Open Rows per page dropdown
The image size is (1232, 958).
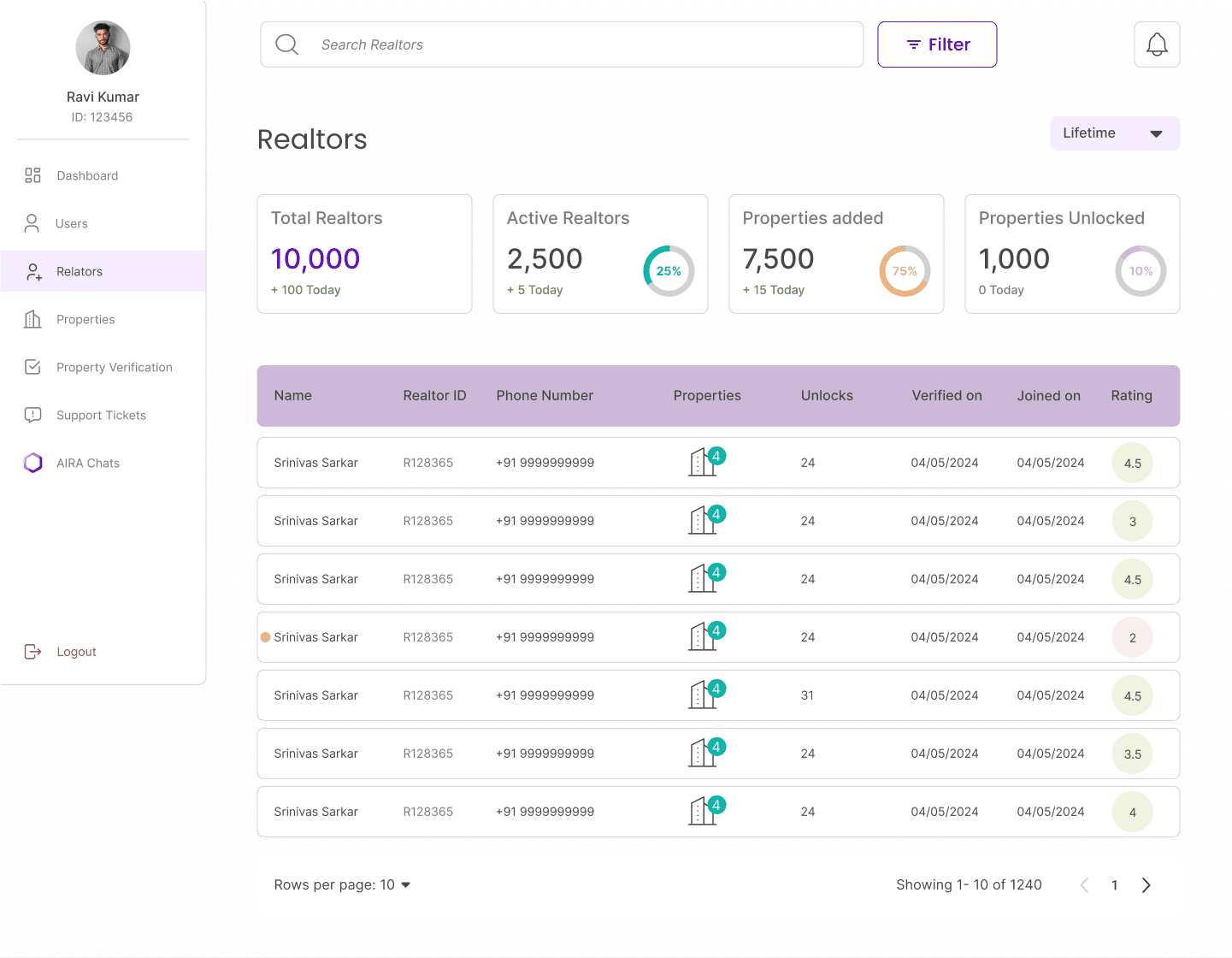[x=342, y=884]
